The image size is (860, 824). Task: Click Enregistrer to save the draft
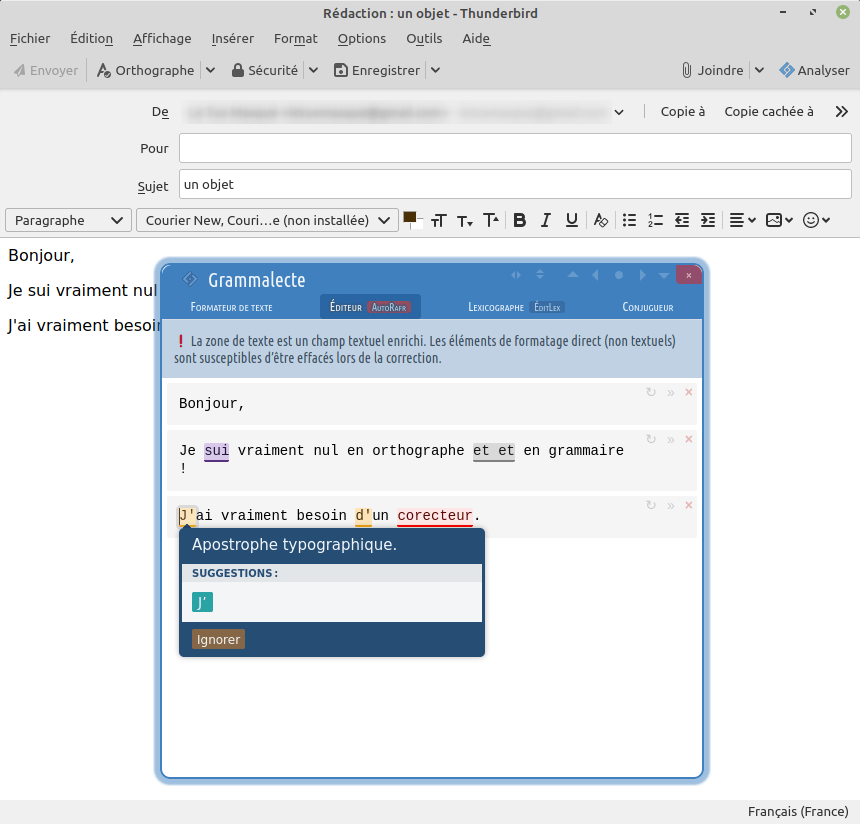(x=377, y=70)
